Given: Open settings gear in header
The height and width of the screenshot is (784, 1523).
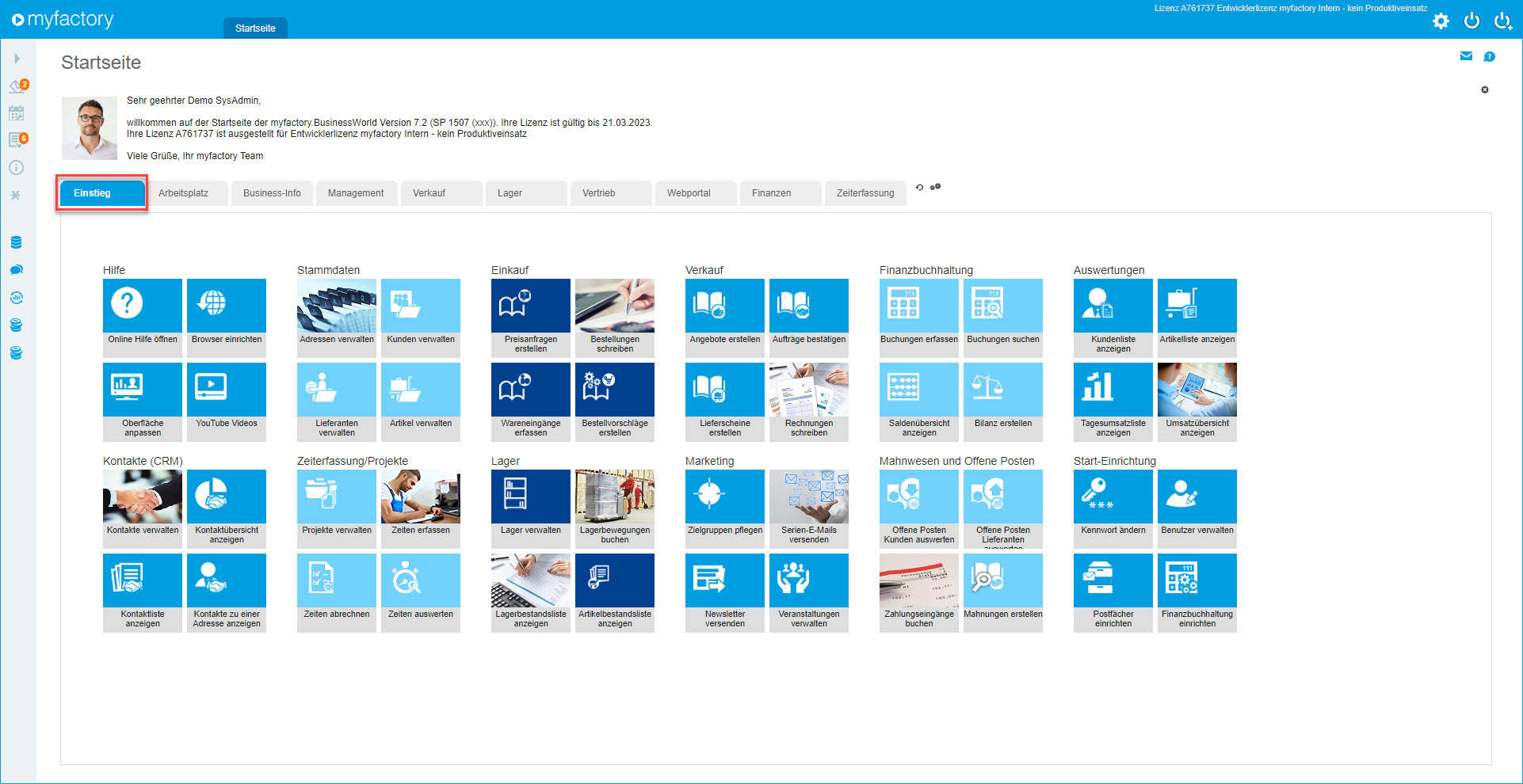Looking at the screenshot, I should (x=1441, y=21).
